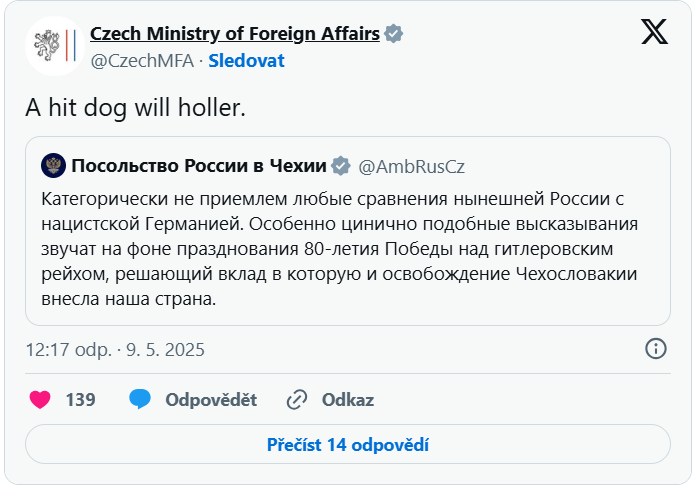Open the quoted Russian embassy tweet text
This screenshot has height=487, width=692.
click(x=339, y=249)
